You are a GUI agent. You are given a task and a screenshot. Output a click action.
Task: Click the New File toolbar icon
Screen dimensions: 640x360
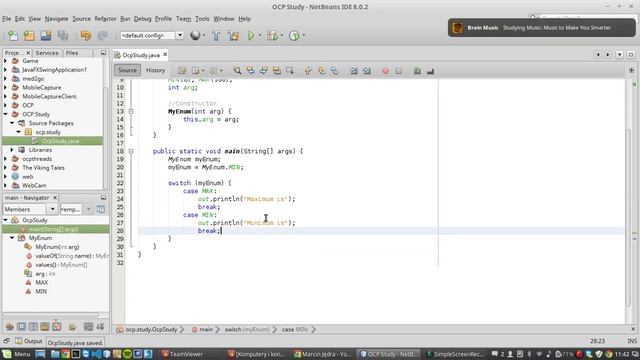pyautogui.click(x=13, y=36)
